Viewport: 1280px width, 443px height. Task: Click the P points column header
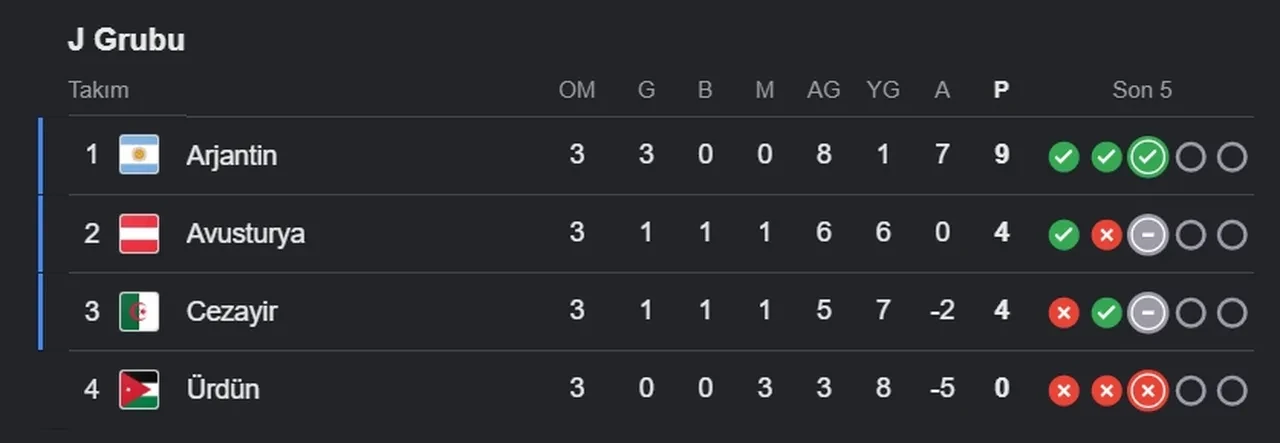[1001, 90]
